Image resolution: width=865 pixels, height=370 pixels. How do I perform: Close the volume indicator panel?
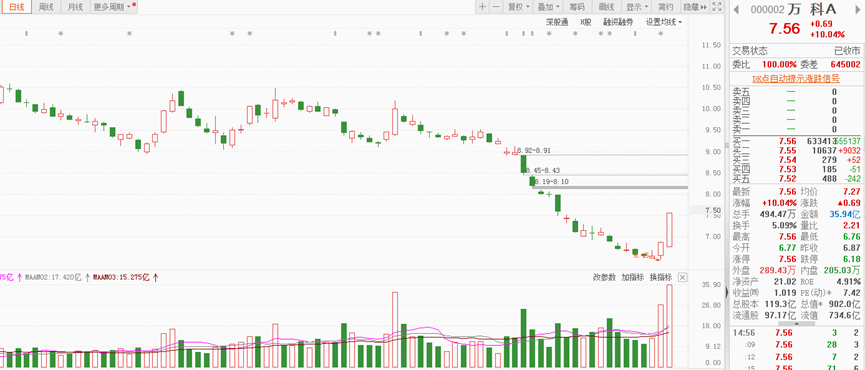pyautogui.click(x=682, y=277)
